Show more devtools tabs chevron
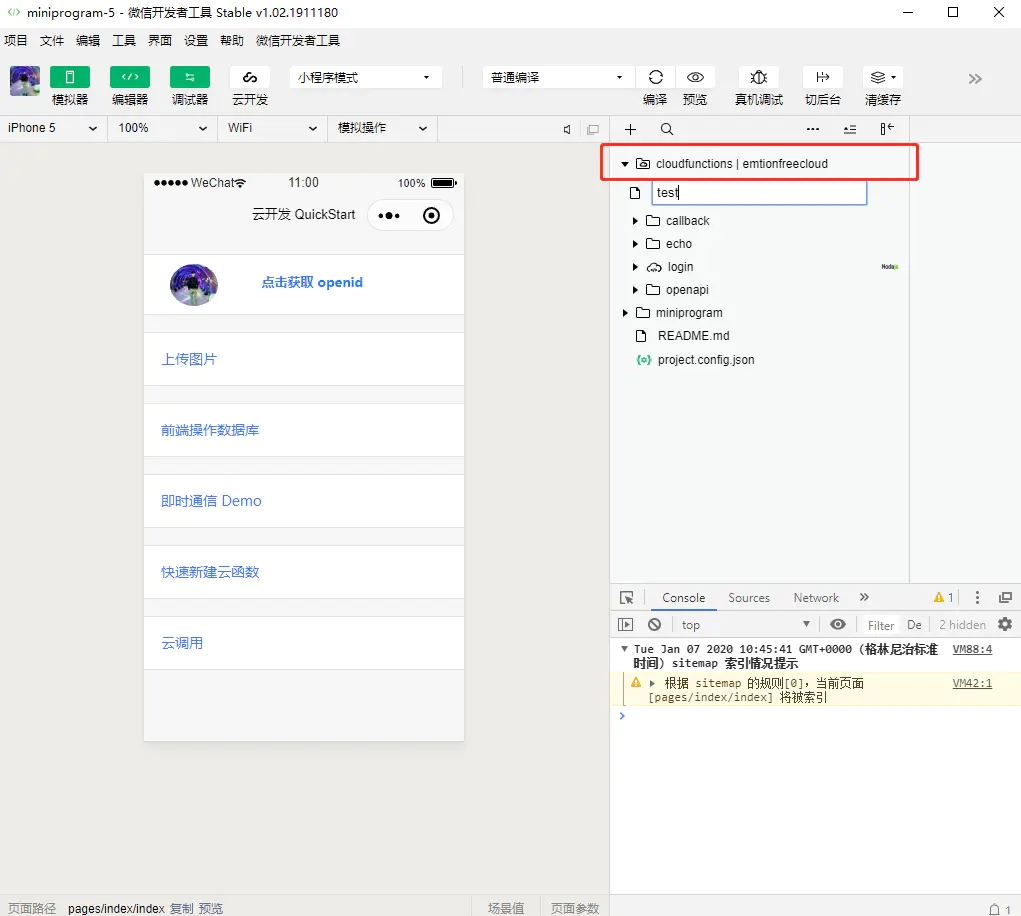1021x916 pixels. tap(864, 597)
